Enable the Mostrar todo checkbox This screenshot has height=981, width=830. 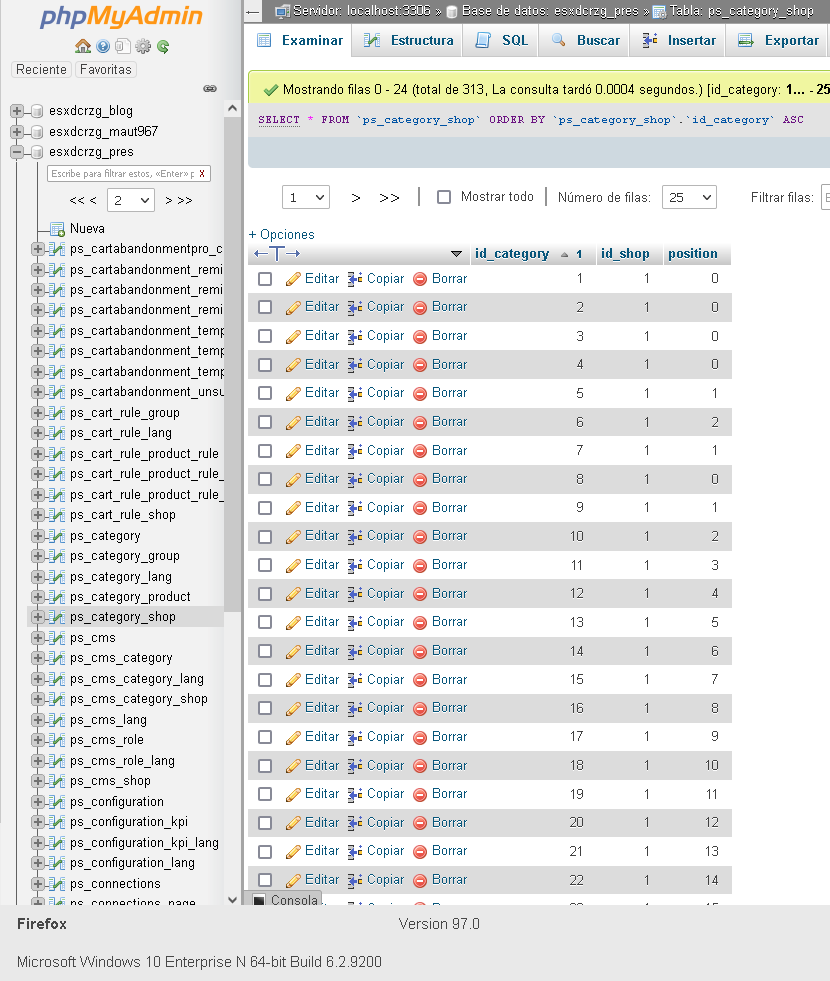pos(445,198)
